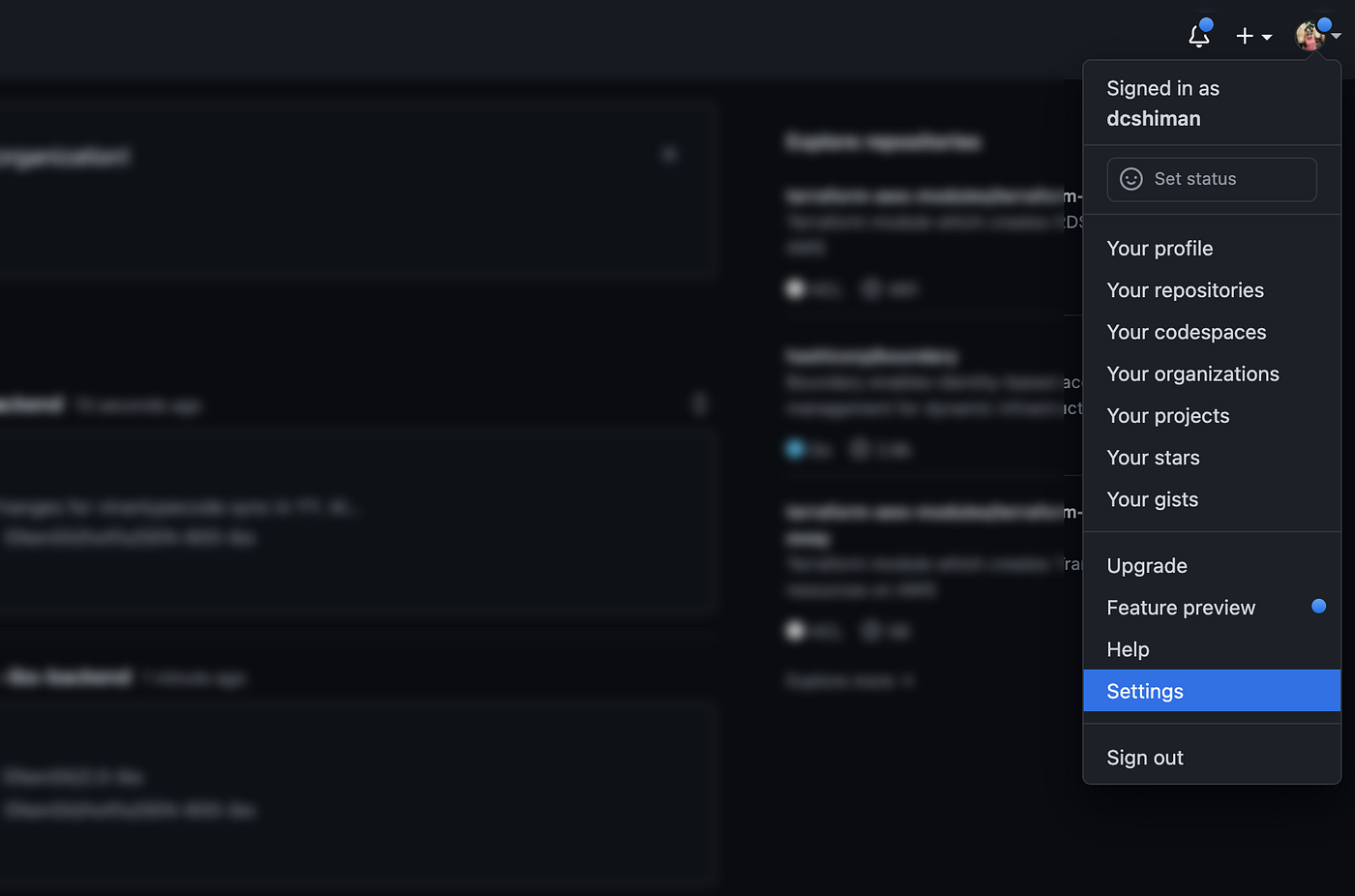Click the smiley emoji in Set status
The image size is (1355, 896).
click(x=1130, y=179)
